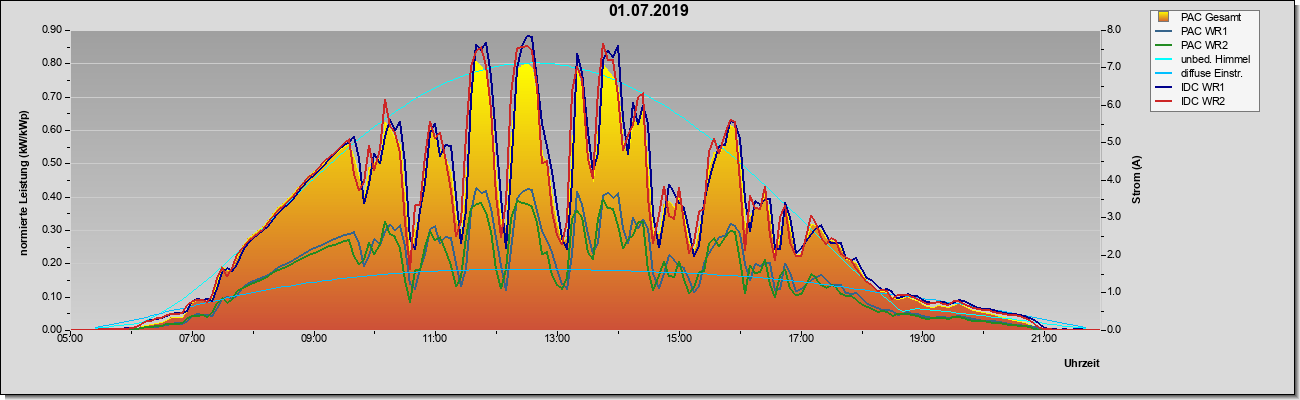Click the 13:00 time axis label
This screenshot has width=1300, height=400.
557,339
